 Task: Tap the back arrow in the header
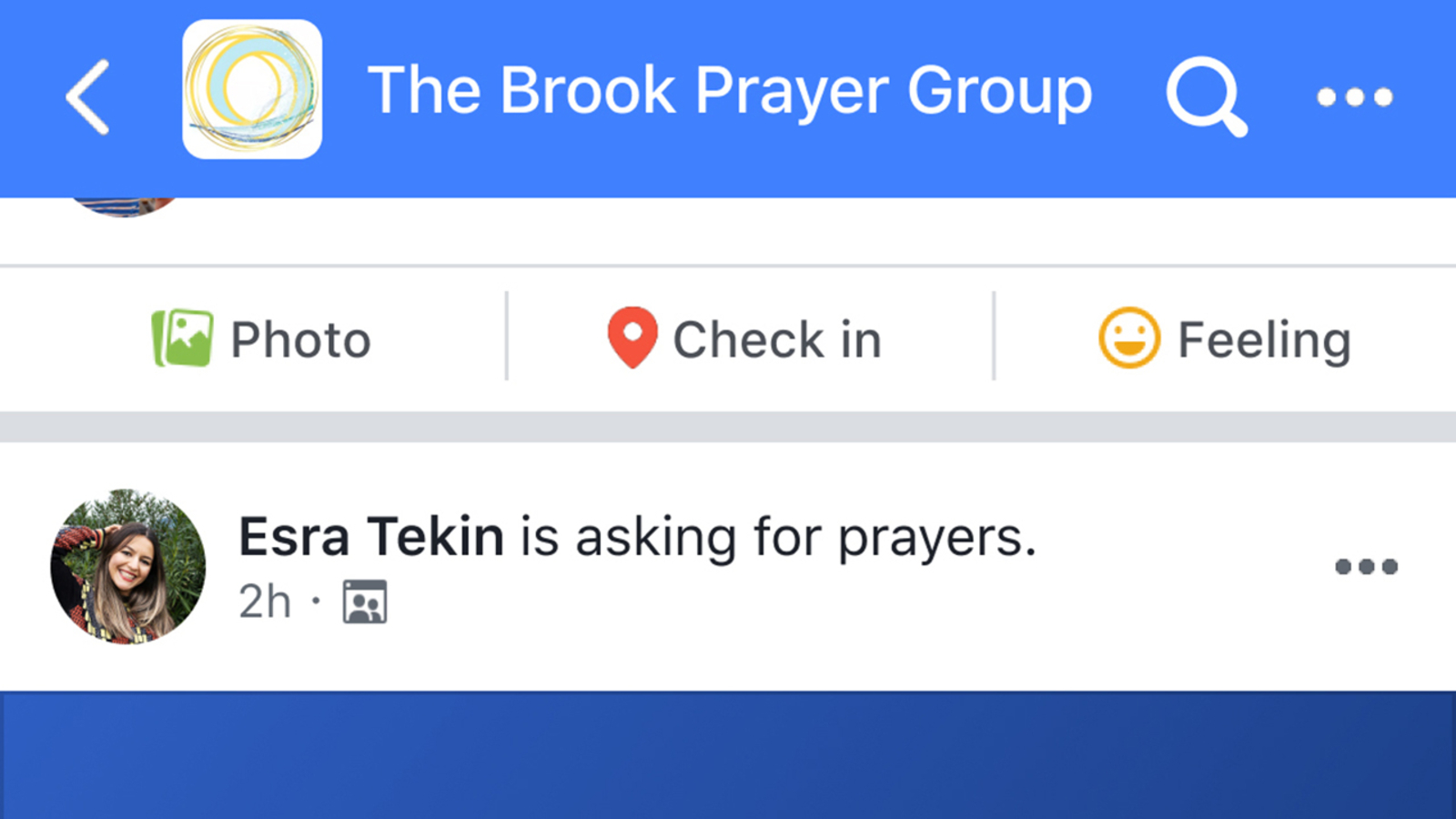pyautogui.click(x=88, y=97)
